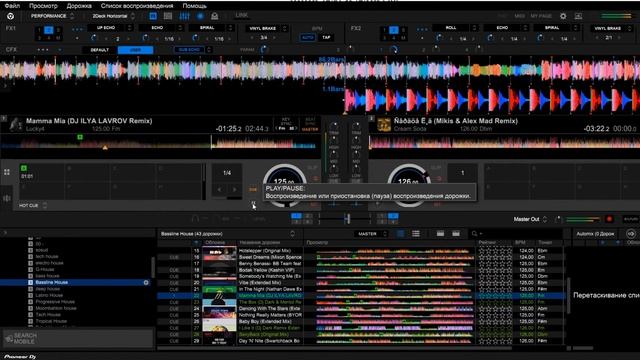Move the crossfader slider

[x=347, y=219]
